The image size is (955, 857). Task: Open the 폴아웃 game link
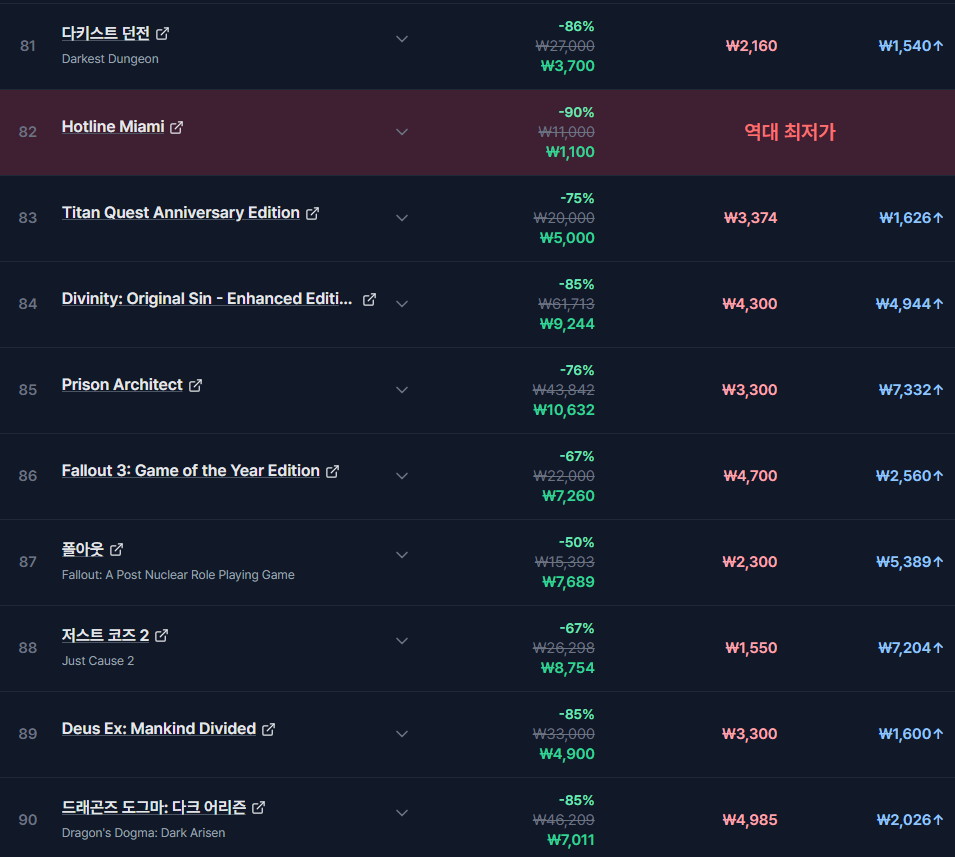83,549
